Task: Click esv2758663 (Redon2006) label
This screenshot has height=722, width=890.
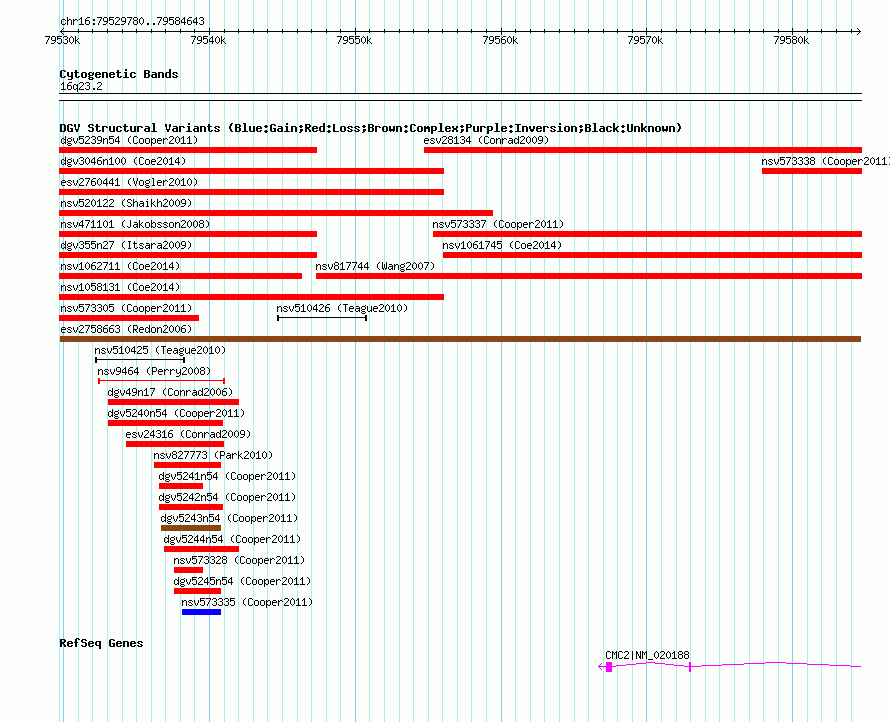Action: click(126, 329)
